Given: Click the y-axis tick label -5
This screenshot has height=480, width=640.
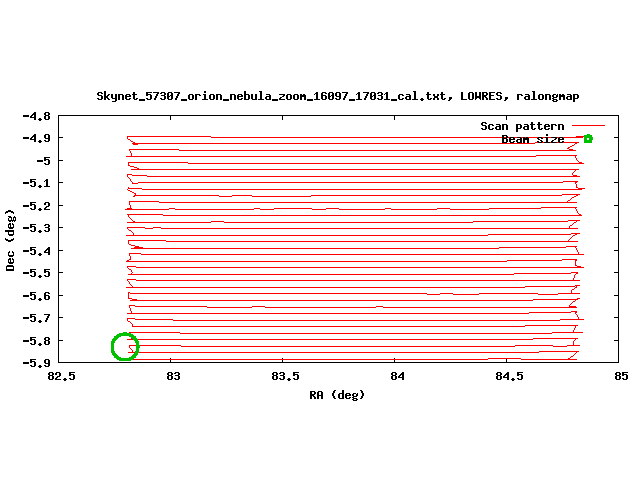Looking at the screenshot, I should [x=43, y=161].
